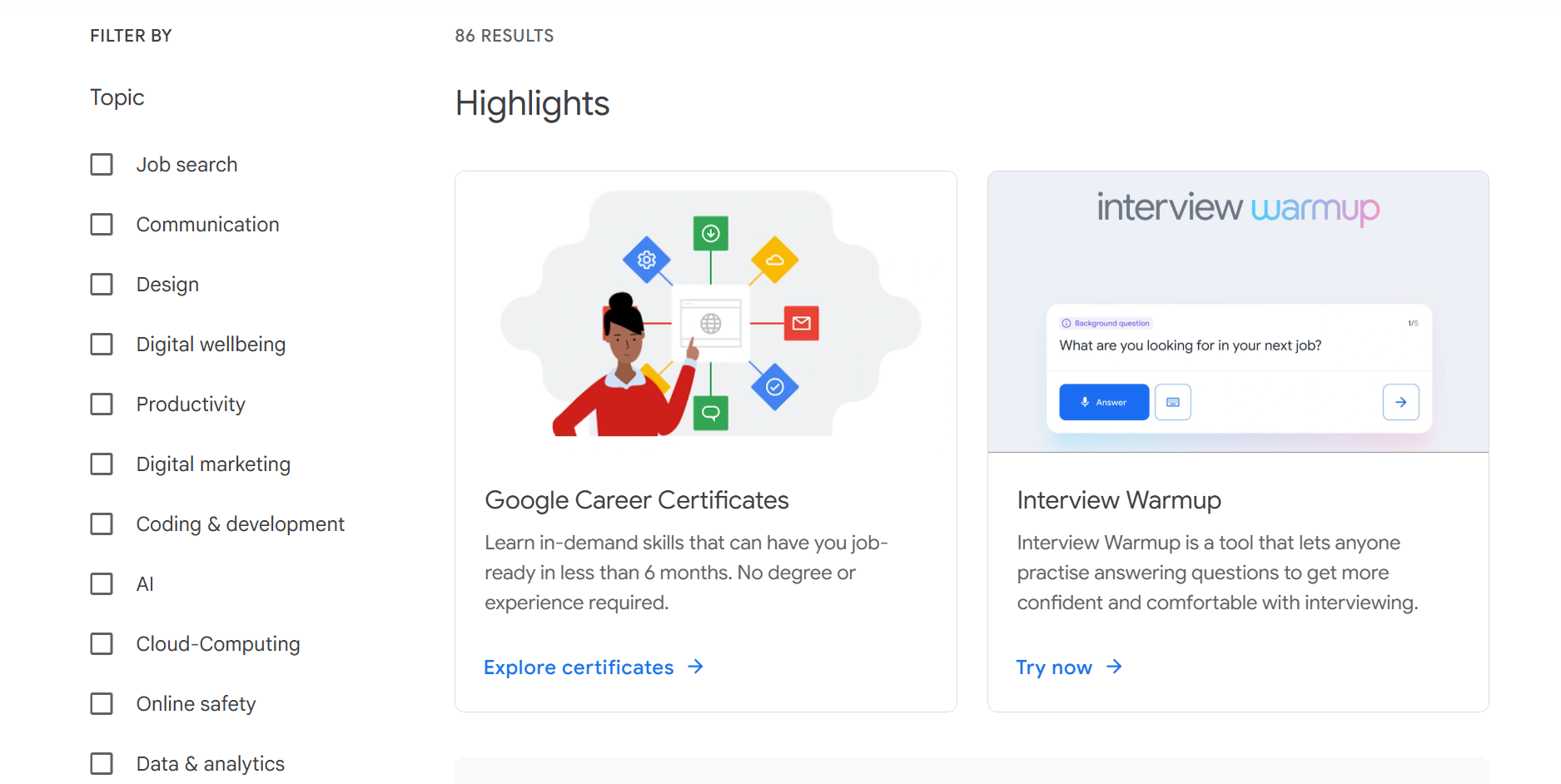This screenshot has height=784, width=1561.
Task: Click the Productivity label text
Action: 191,404
